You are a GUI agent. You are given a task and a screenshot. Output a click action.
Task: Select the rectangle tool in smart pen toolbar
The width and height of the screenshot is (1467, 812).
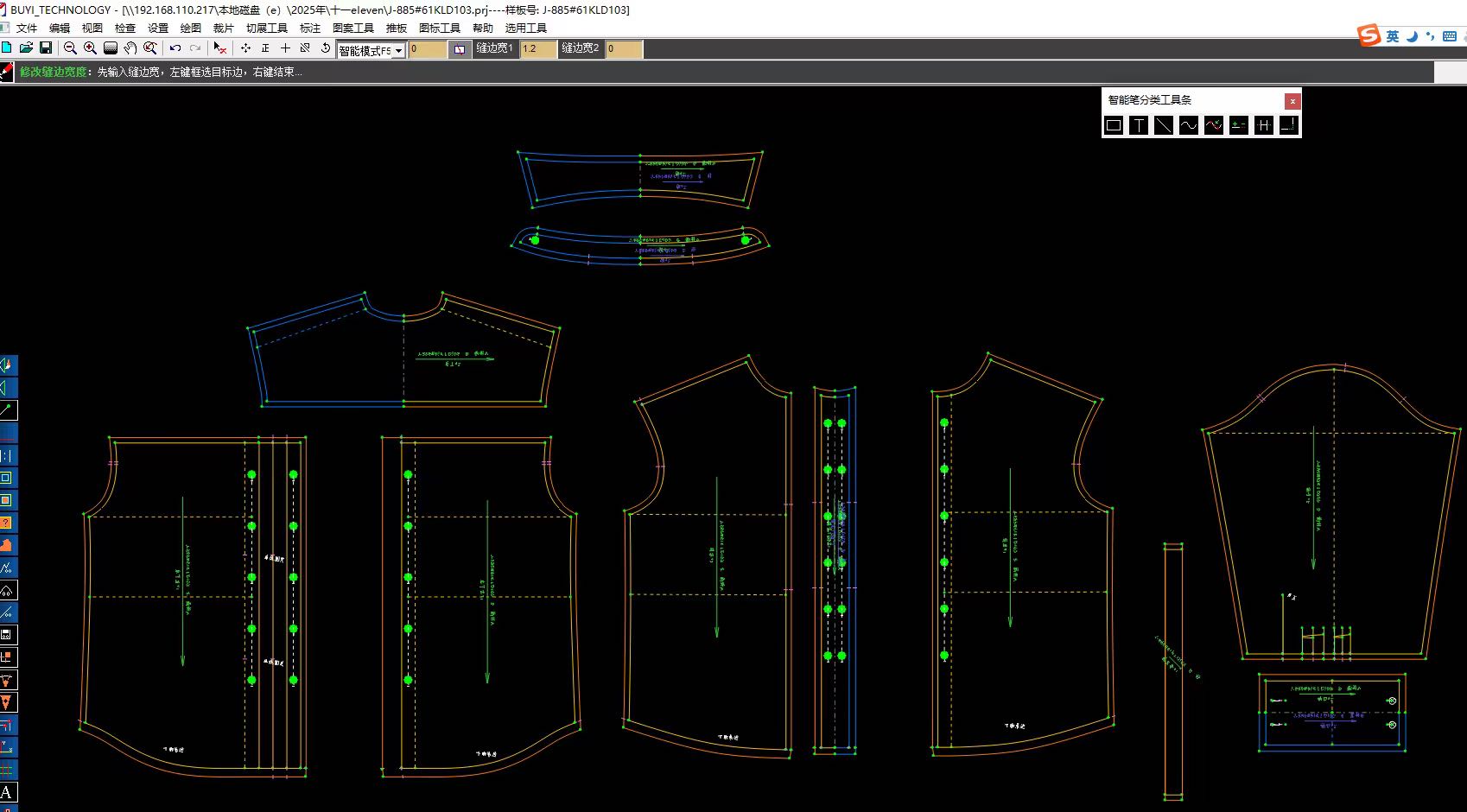(1114, 125)
